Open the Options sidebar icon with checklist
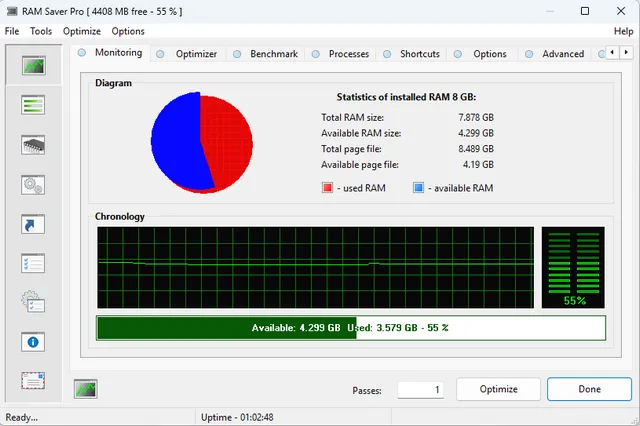The width and height of the screenshot is (640, 426). pyautogui.click(x=33, y=263)
